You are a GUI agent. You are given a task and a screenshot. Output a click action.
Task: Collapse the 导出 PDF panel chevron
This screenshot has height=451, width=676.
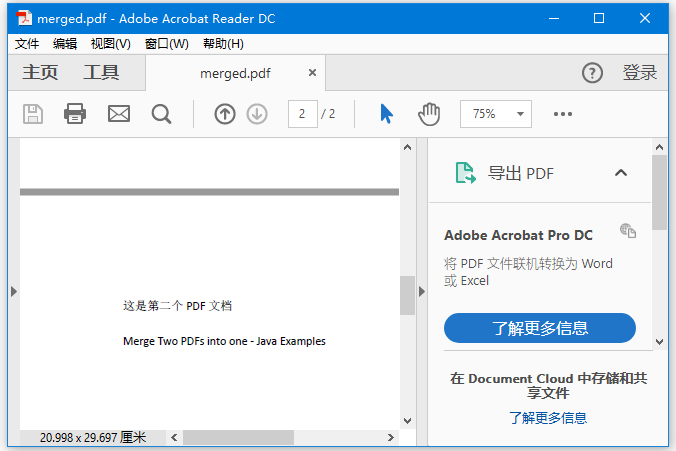point(621,173)
